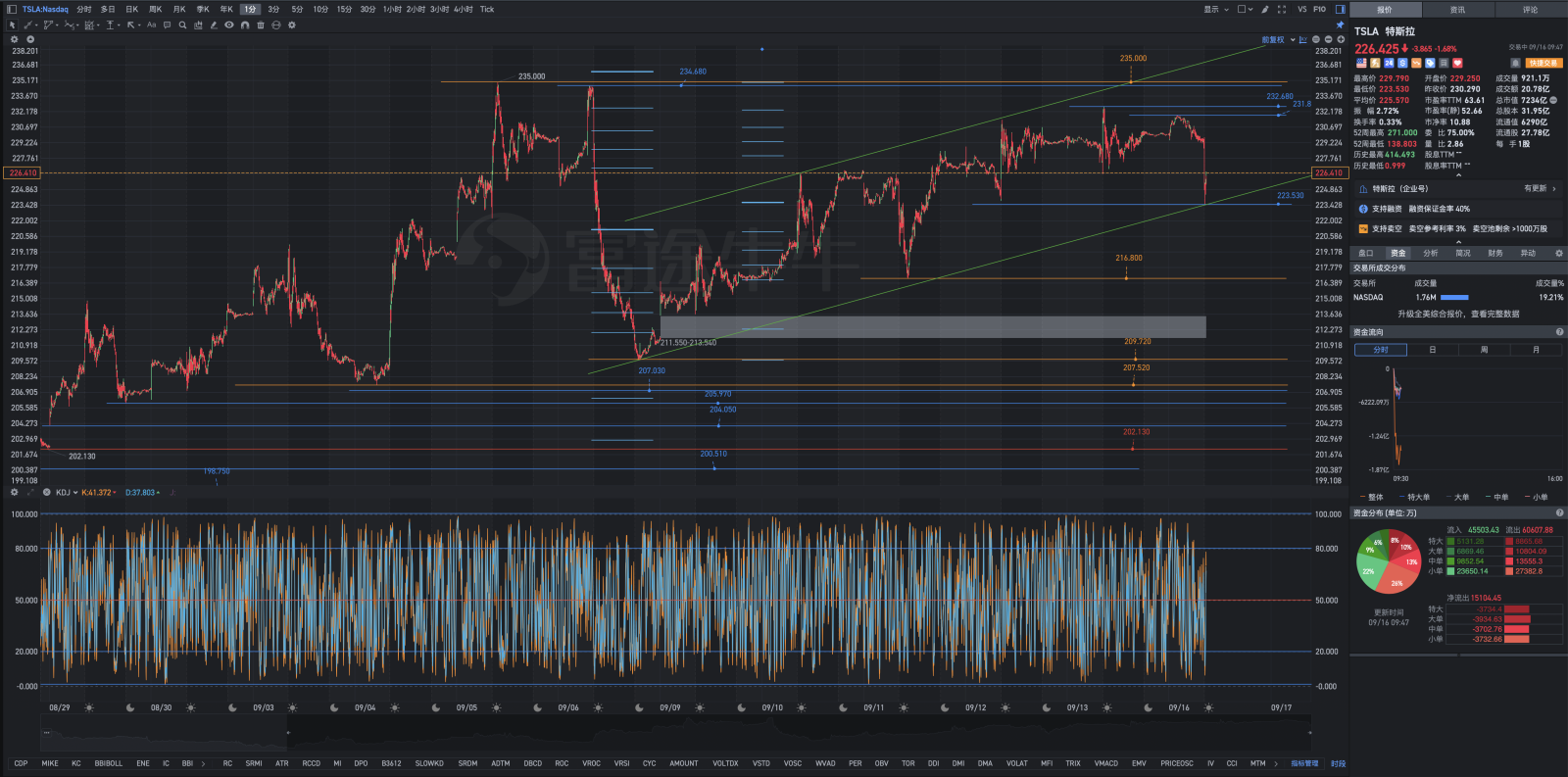1568x777 pixels.
Task: Delete drawings with the trash icon
Action: tap(261, 24)
